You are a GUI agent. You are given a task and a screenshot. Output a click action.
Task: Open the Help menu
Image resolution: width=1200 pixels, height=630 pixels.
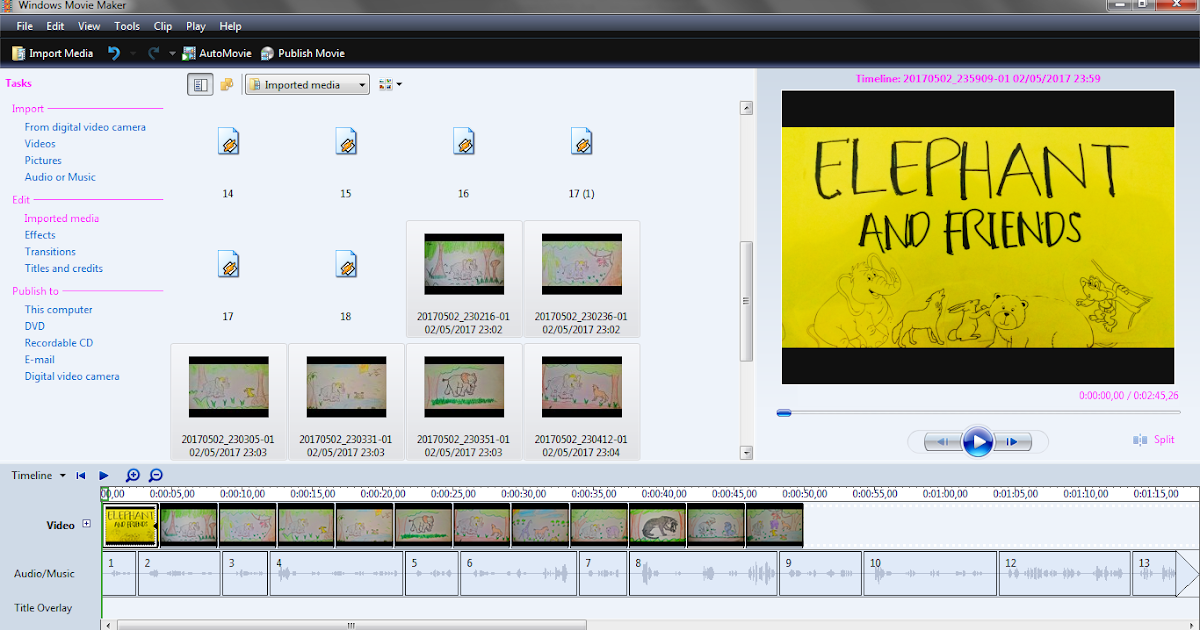[x=230, y=26]
